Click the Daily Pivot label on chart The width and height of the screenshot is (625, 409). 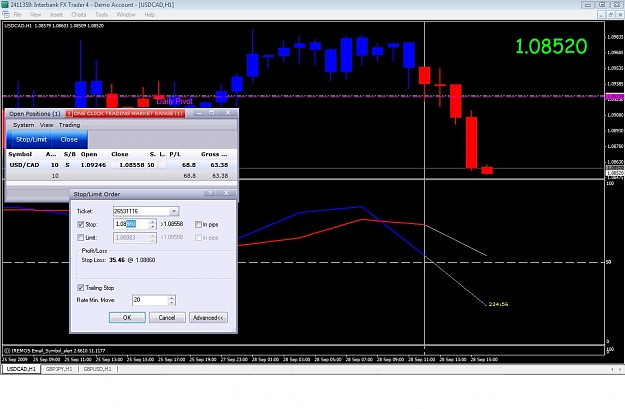click(174, 101)
